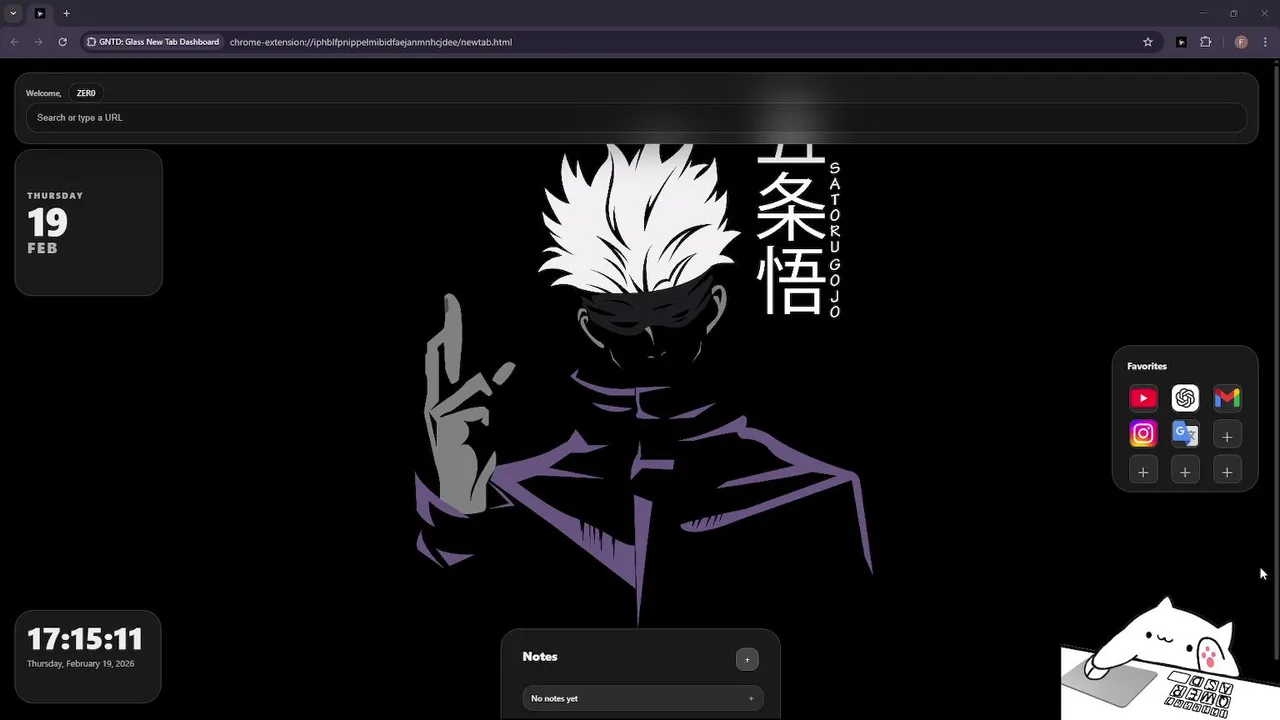Screen dimensions: 1280x720
Task: Open the Chrome three-dot menu
Action: click(1266, 42)
